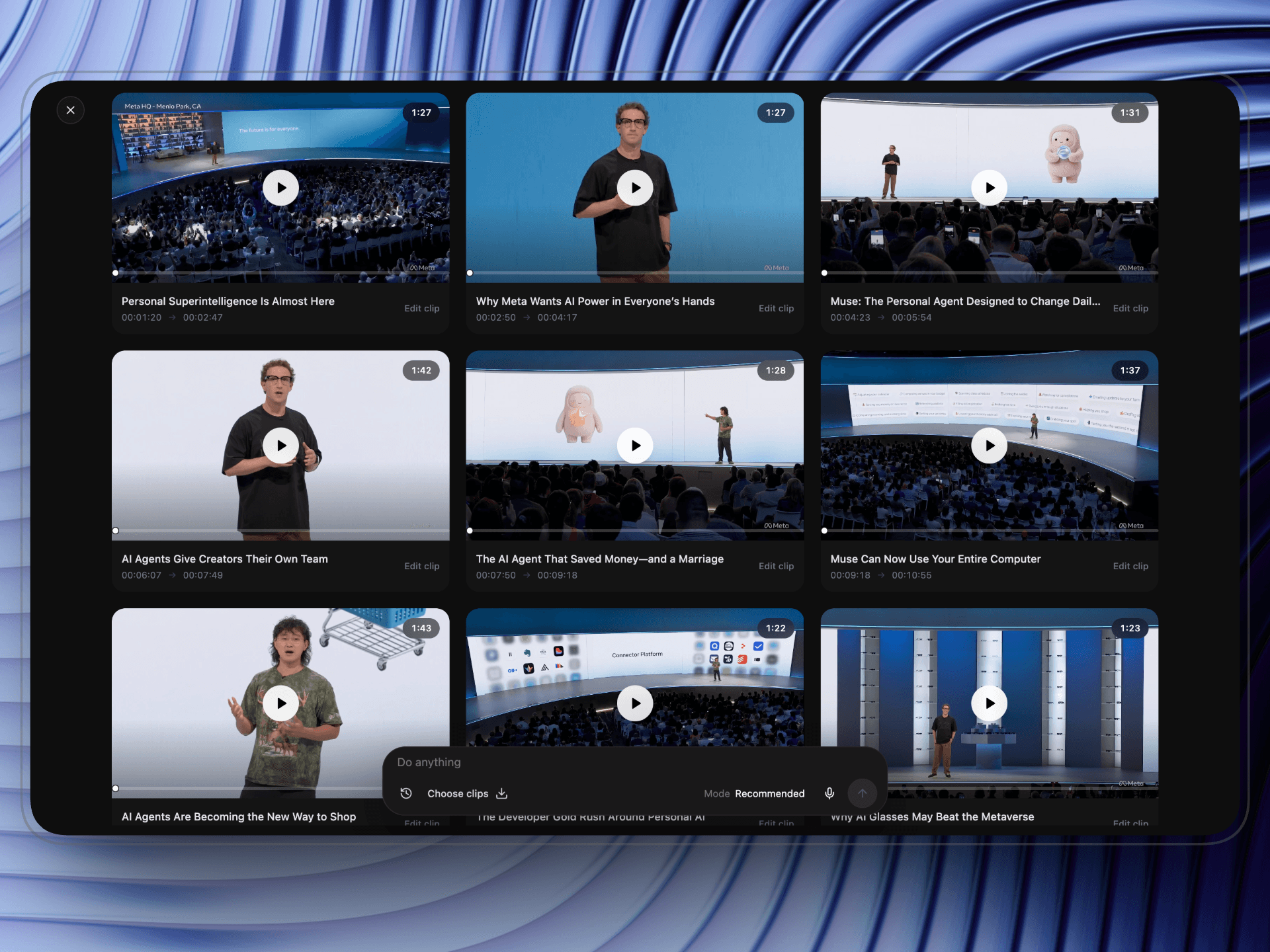Click title 'Personal Superintelligence Is Almost Here'
Image resolution: width=1270 pixels, height=952 pixels.
click(x=228, y=301)
